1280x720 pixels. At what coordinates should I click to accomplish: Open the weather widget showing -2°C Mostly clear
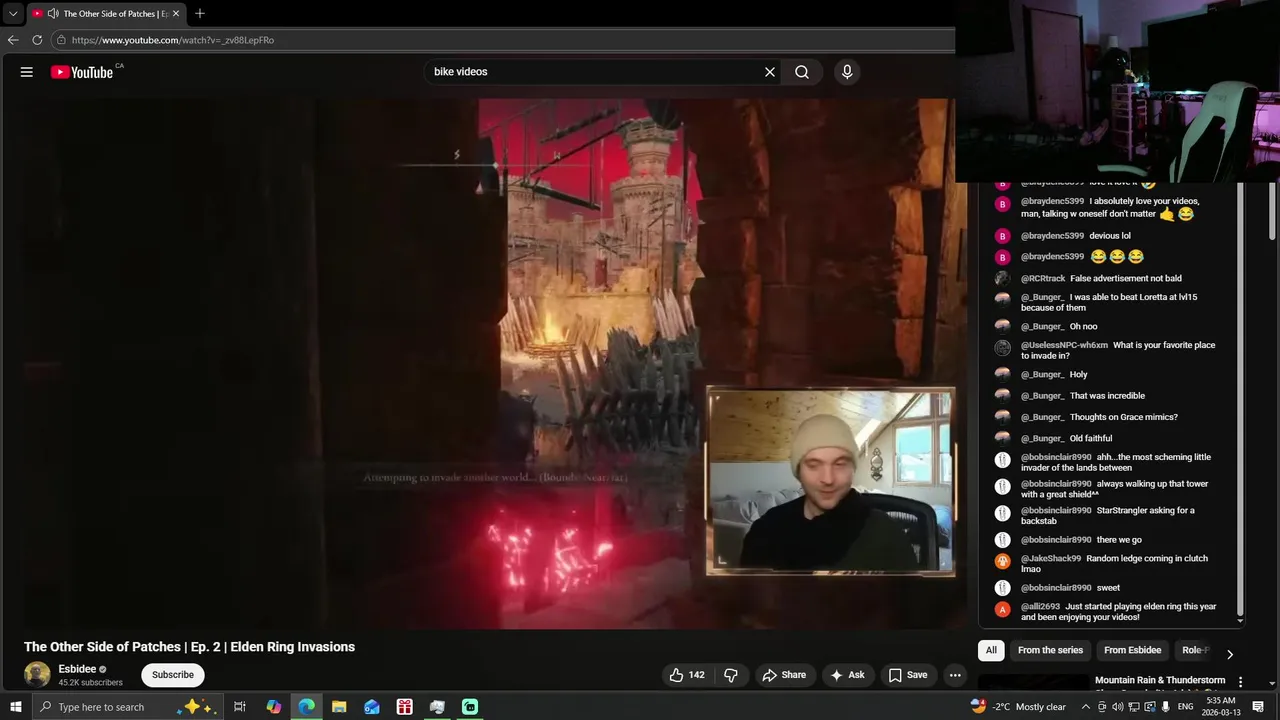[x=1018, y=707]
